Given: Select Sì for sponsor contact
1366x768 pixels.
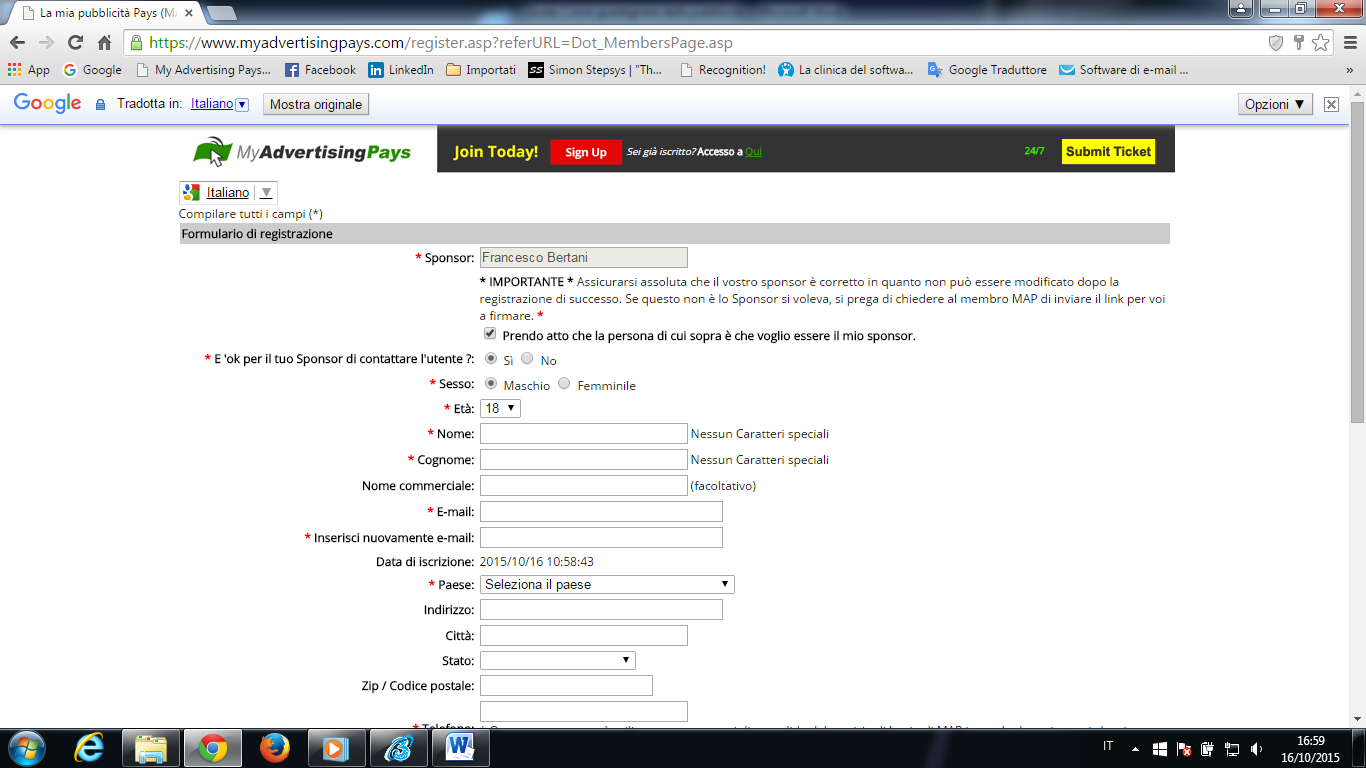Looking at the screenshot, I should 491,358.
